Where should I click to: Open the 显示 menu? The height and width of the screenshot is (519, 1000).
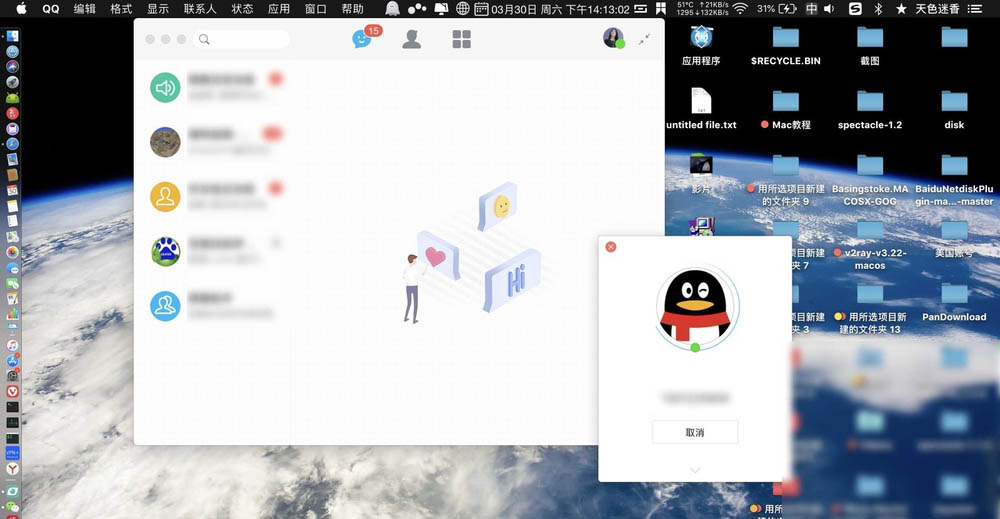tap(158, 9)
